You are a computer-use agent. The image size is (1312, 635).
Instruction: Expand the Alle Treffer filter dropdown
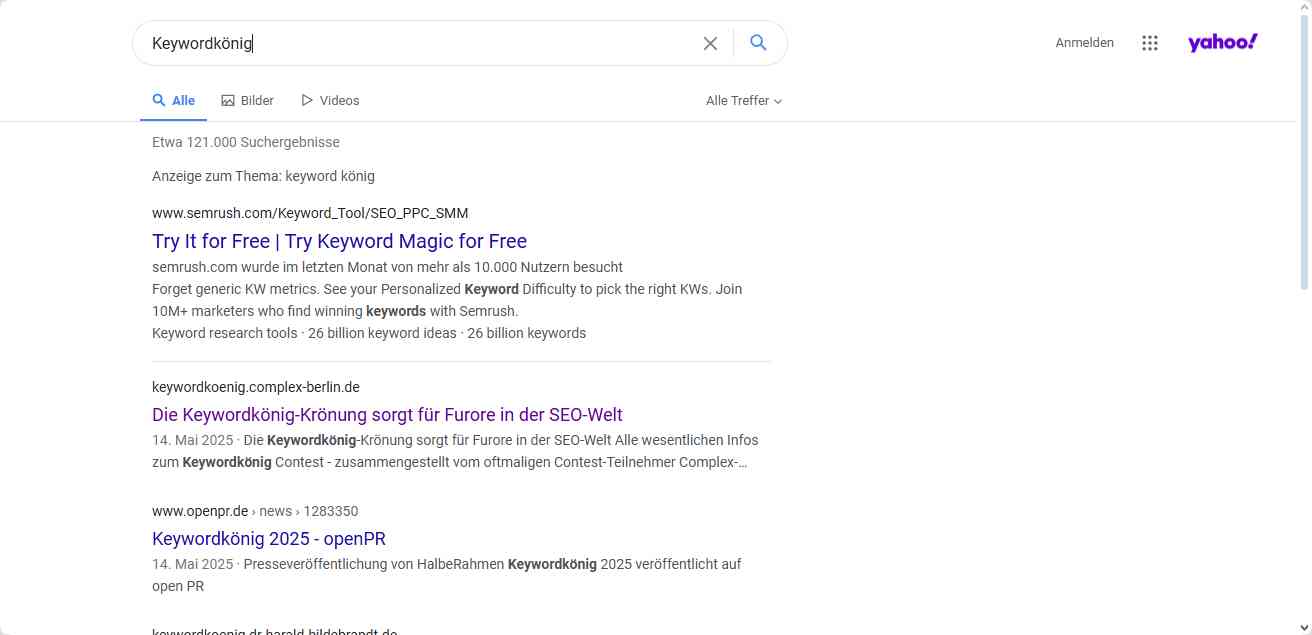click(744, 101)
